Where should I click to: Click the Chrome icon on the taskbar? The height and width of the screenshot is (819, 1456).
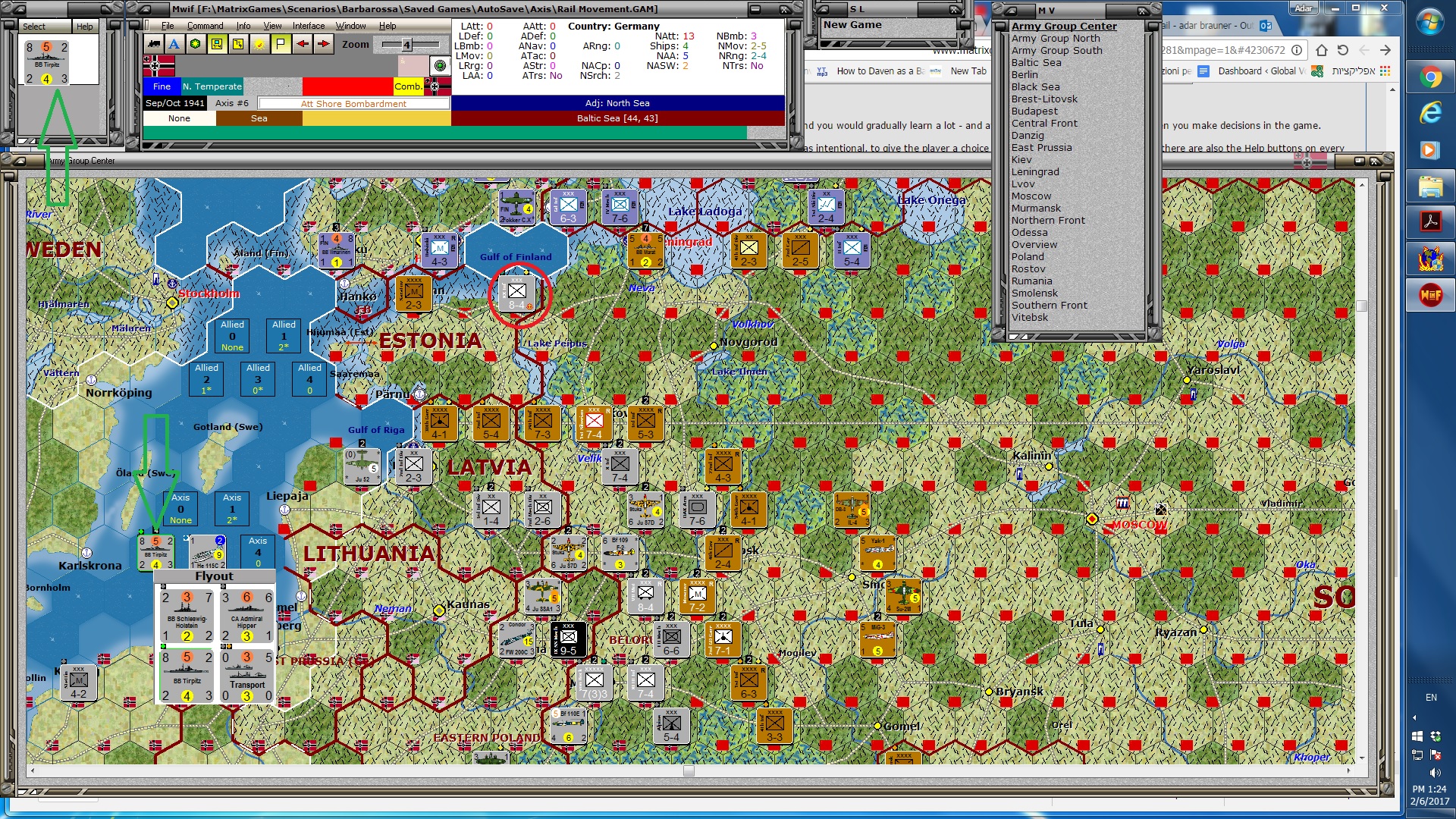click(1430, 77)
